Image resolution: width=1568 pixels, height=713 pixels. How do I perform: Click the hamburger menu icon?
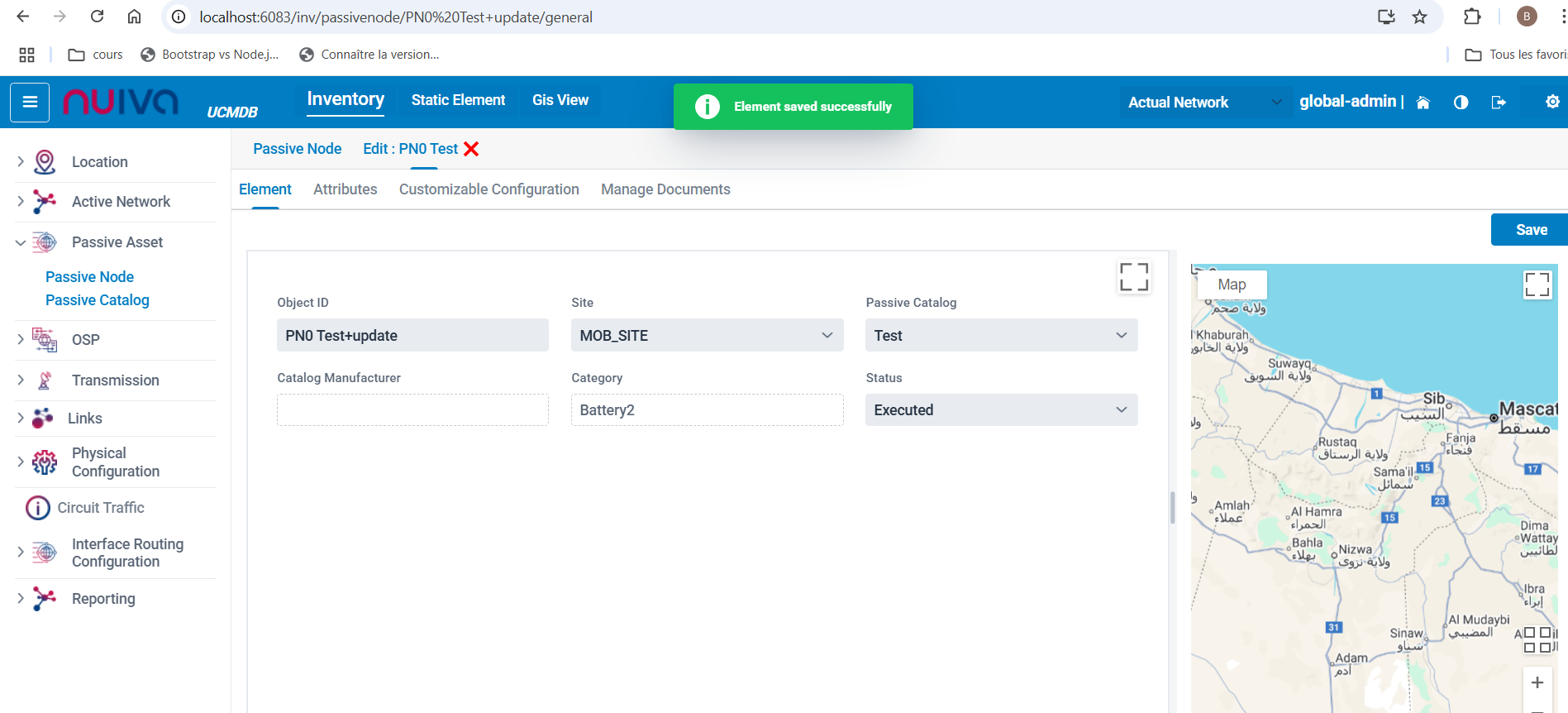point(30,103)
